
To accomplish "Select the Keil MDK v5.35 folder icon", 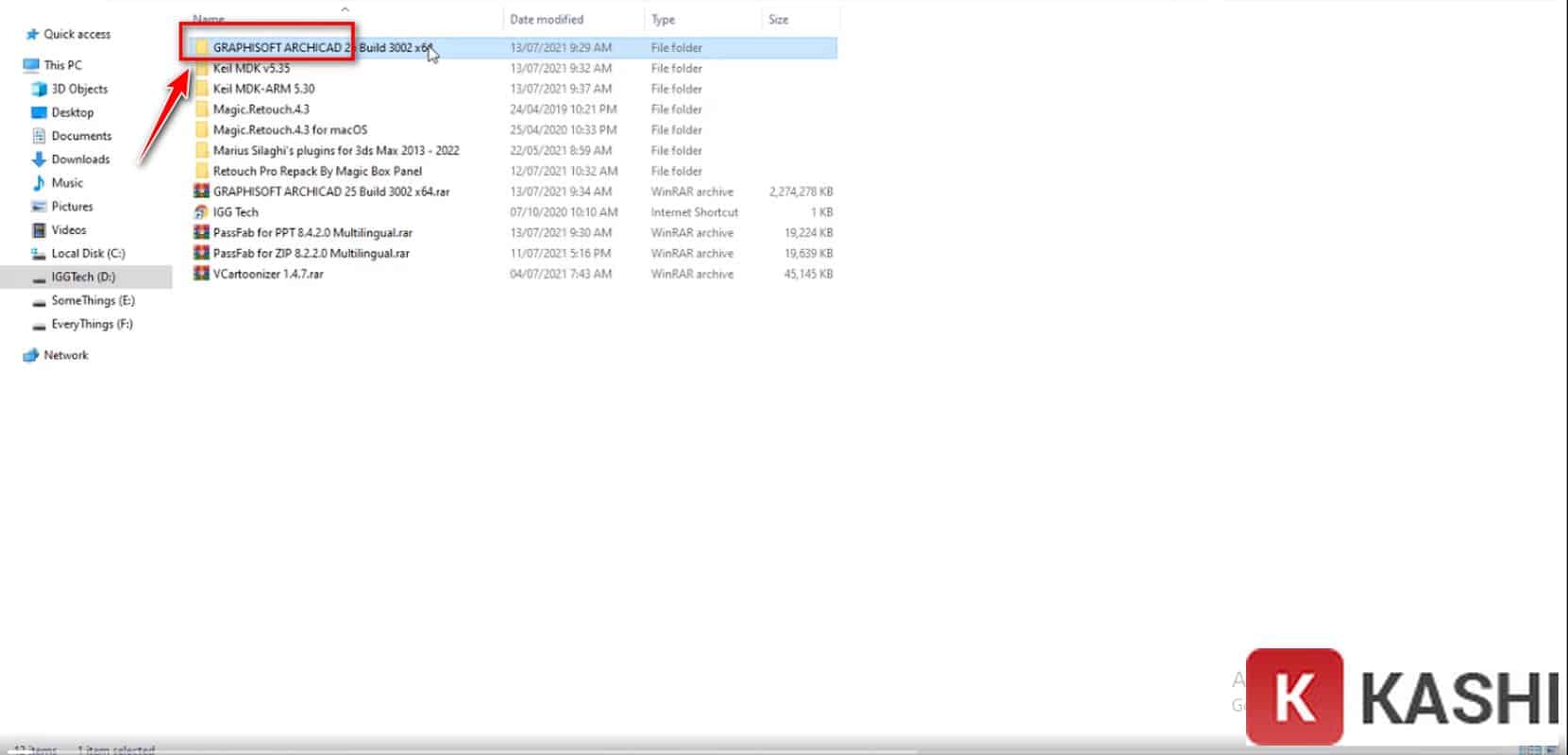I will click(x=201, y=68).
